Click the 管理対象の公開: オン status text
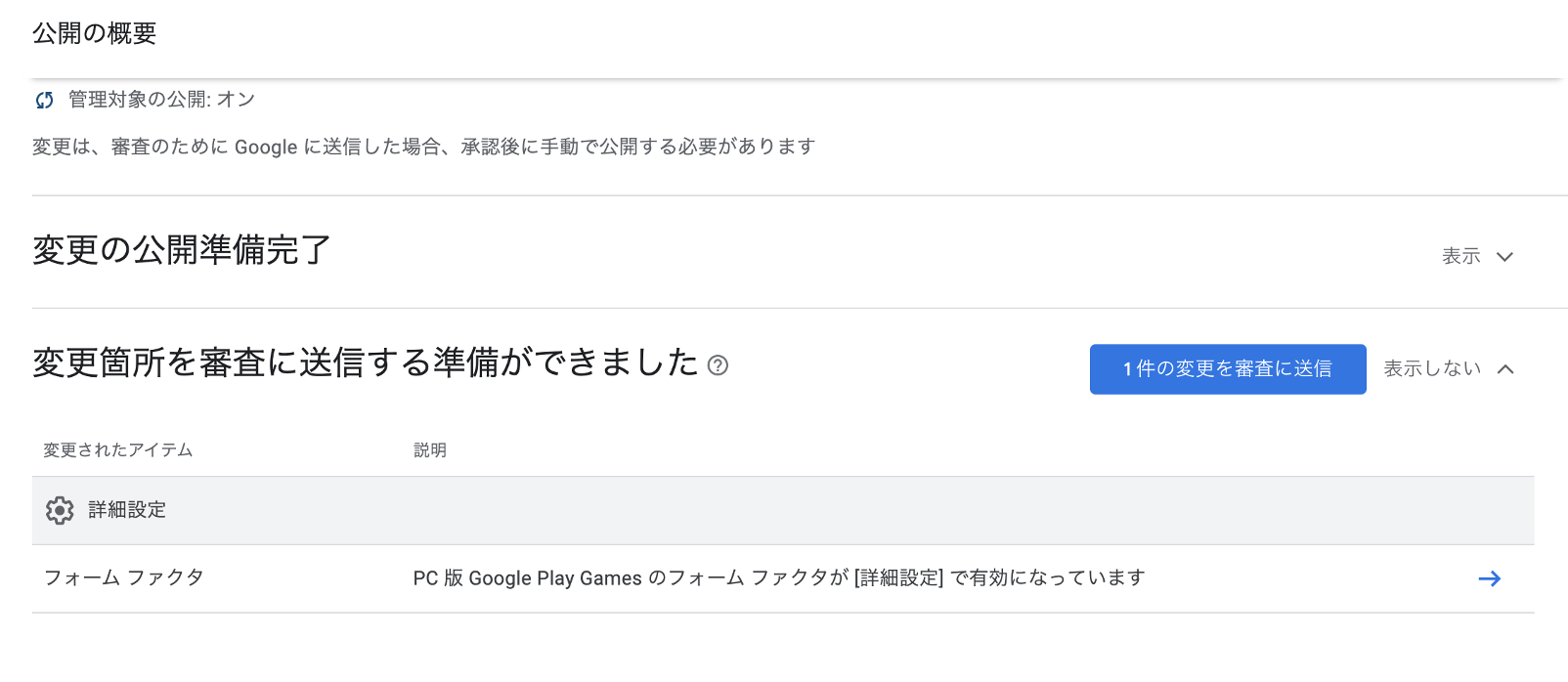Screen dimensions: 1568x682 coord(161,100)
